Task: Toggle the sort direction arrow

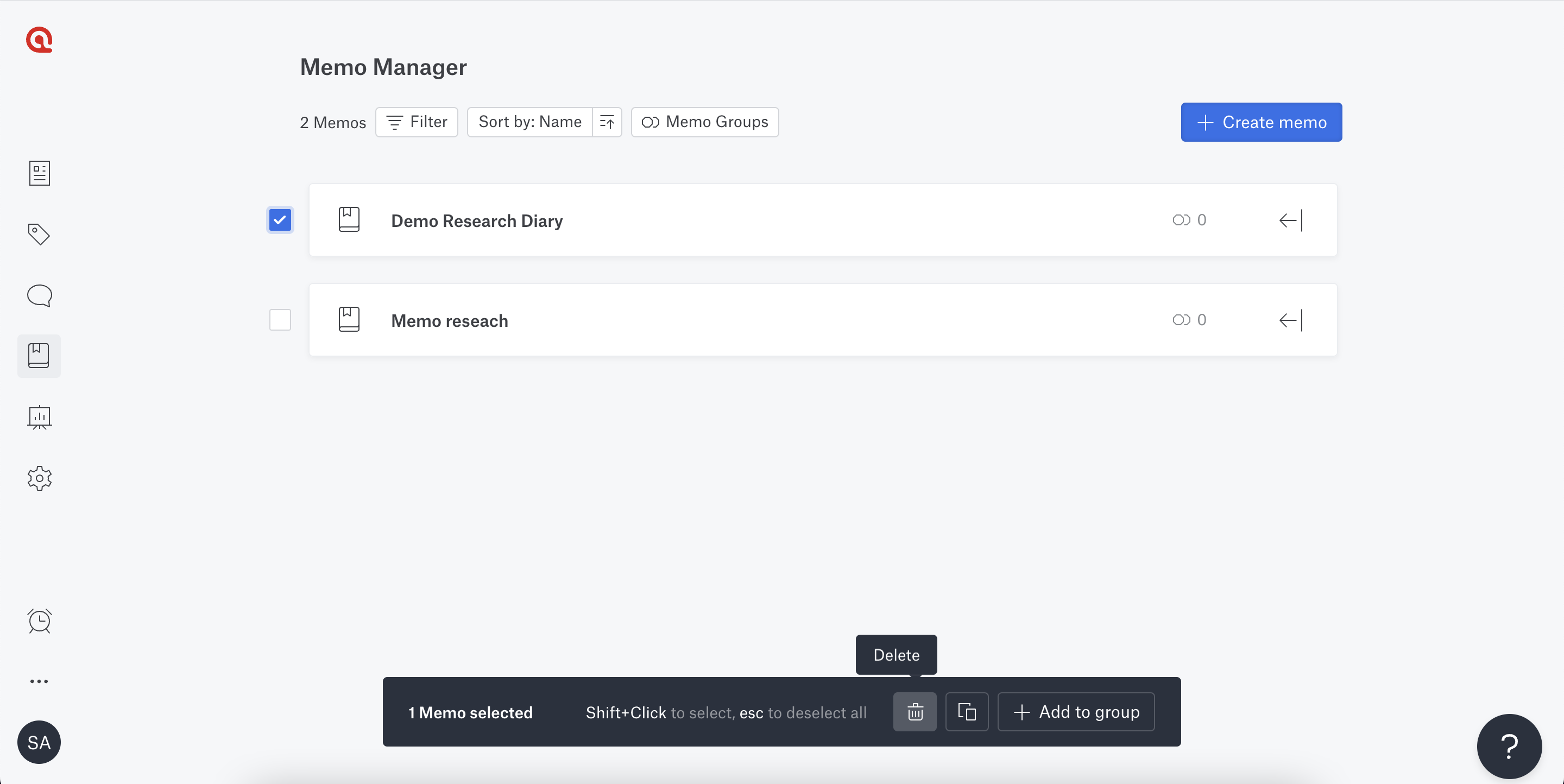Action: (x=607, y=122)
